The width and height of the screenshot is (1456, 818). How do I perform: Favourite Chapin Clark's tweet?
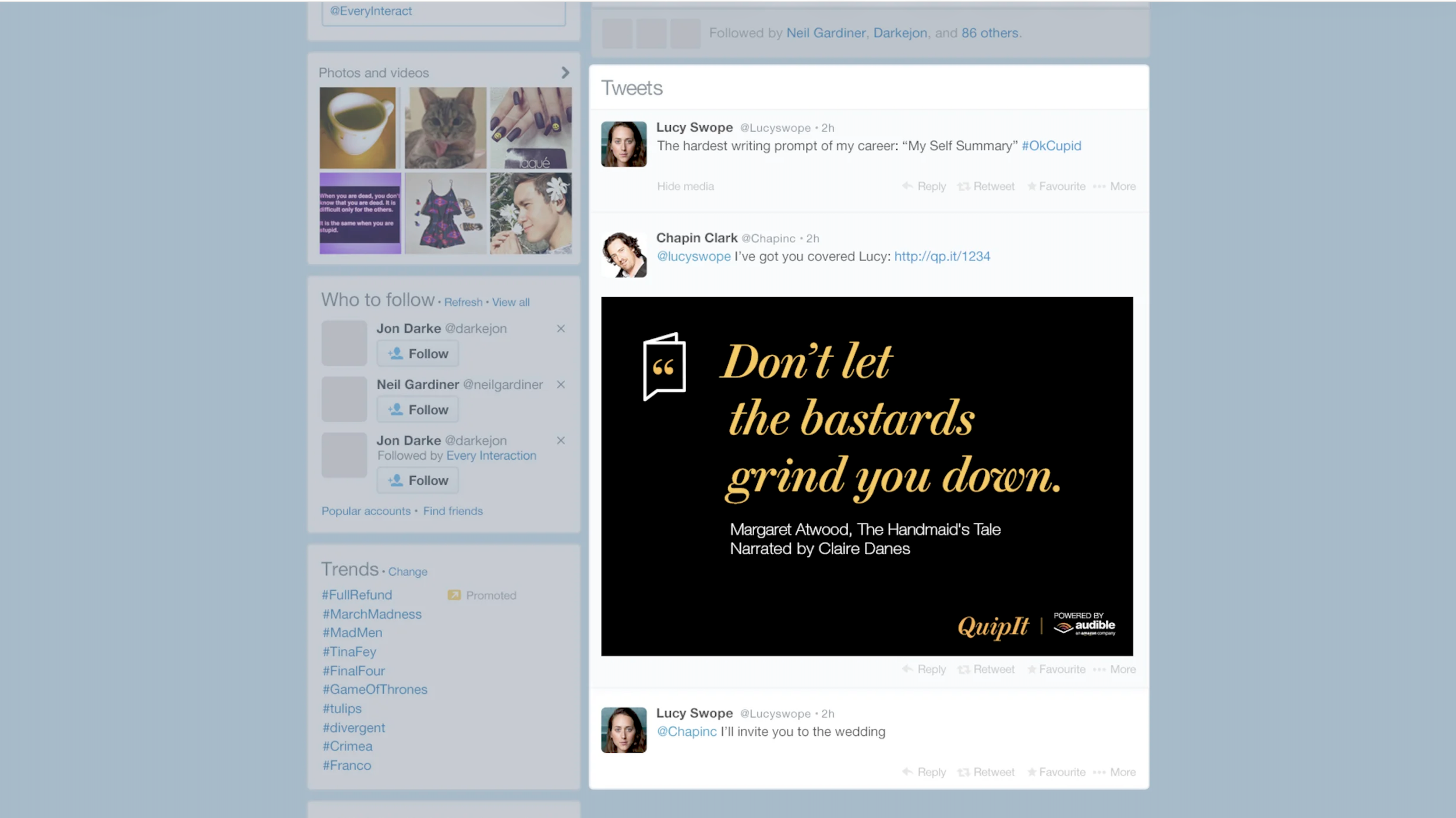click(1056, 669)
